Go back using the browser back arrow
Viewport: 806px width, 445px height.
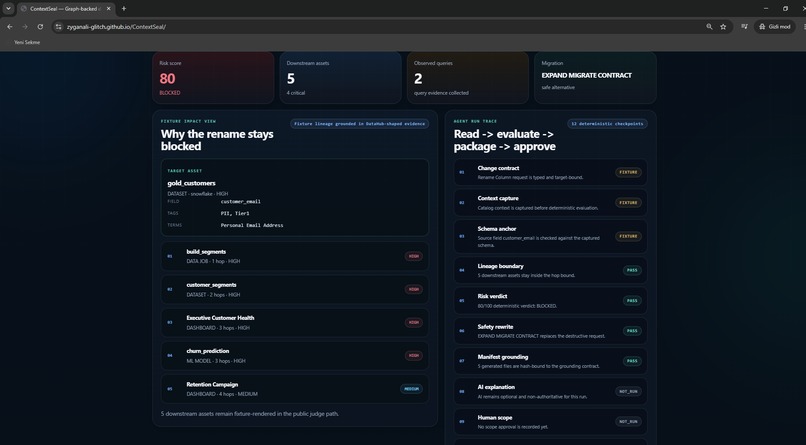click(10, 27)
